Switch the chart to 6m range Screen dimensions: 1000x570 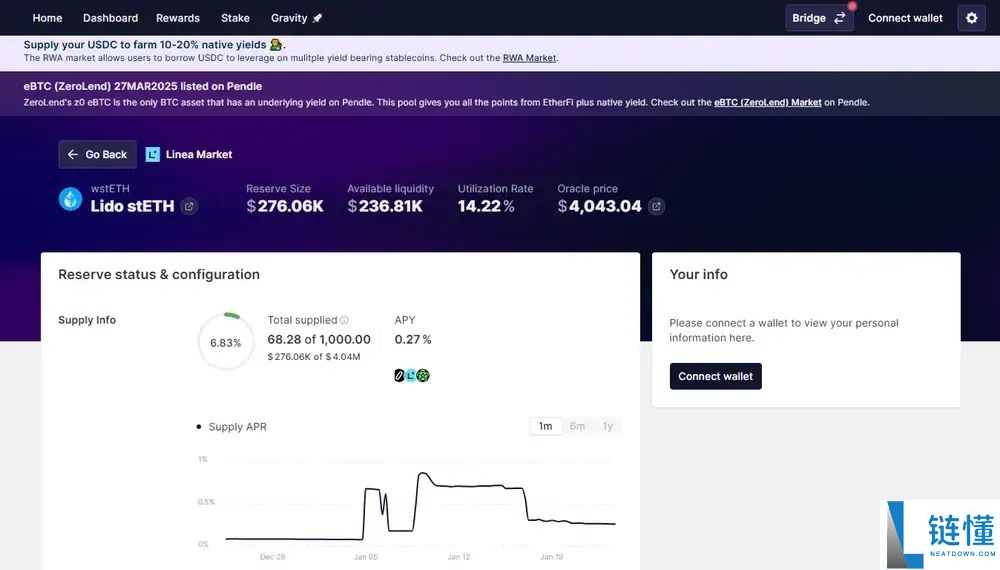tap(577, 426)
